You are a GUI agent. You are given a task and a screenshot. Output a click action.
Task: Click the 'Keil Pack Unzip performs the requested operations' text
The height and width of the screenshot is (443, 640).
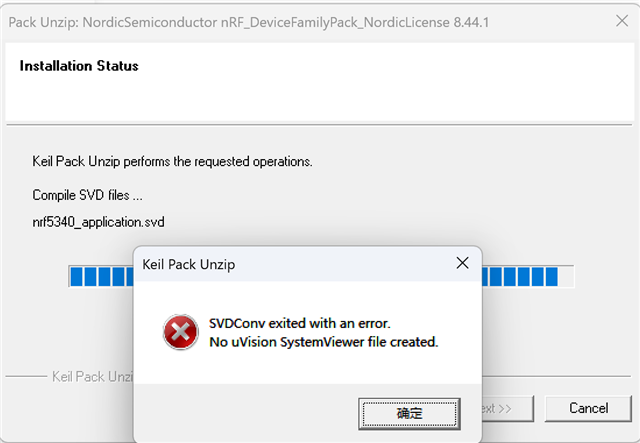(172, 162)
